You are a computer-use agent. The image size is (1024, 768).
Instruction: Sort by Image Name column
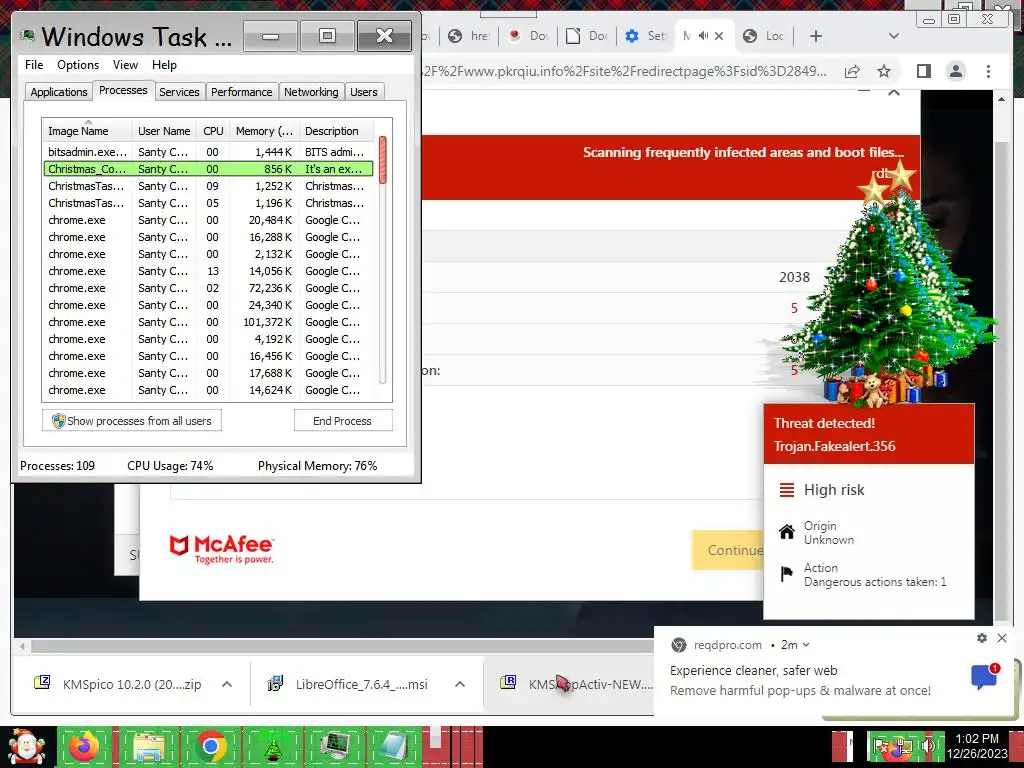click(87, 131)
